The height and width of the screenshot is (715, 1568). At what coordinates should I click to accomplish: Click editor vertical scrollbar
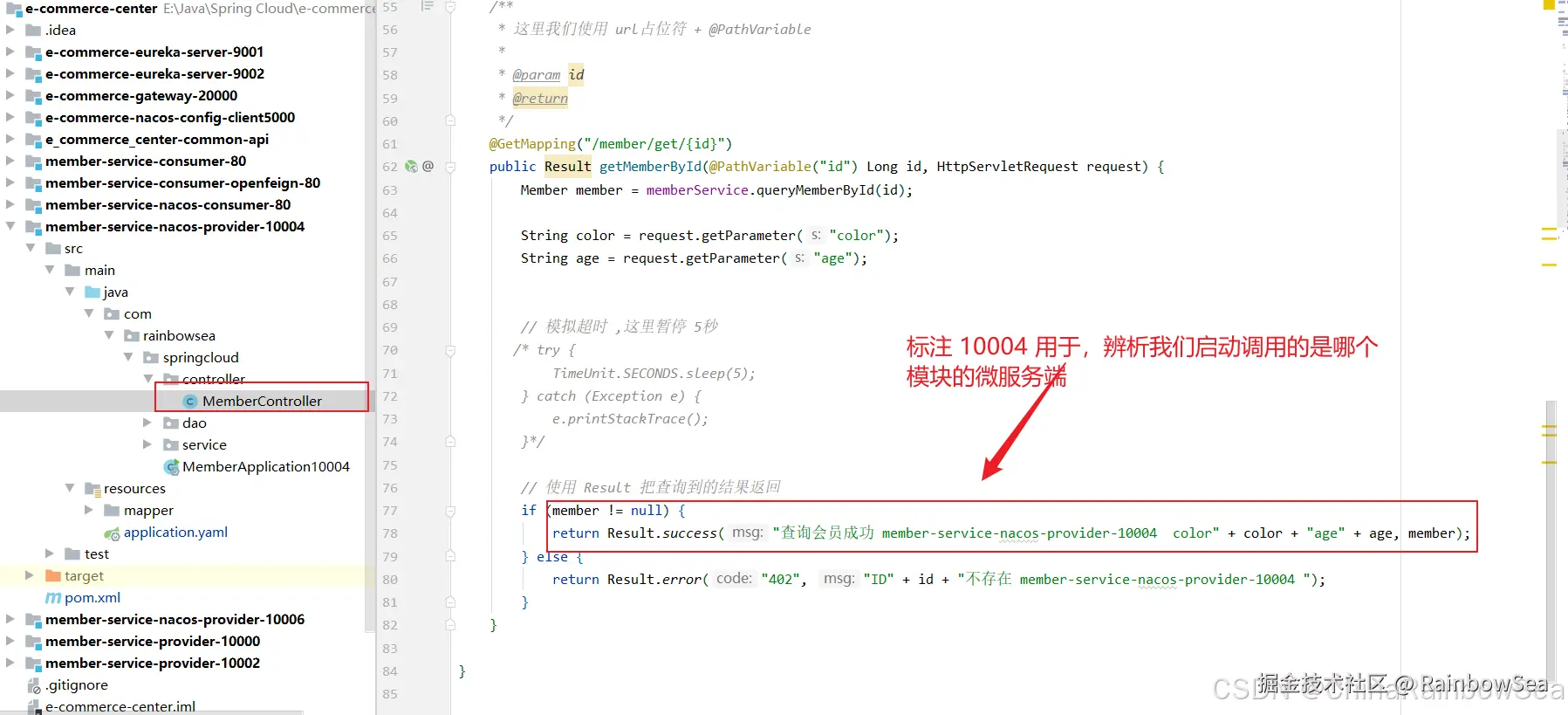click(1551, 541)
